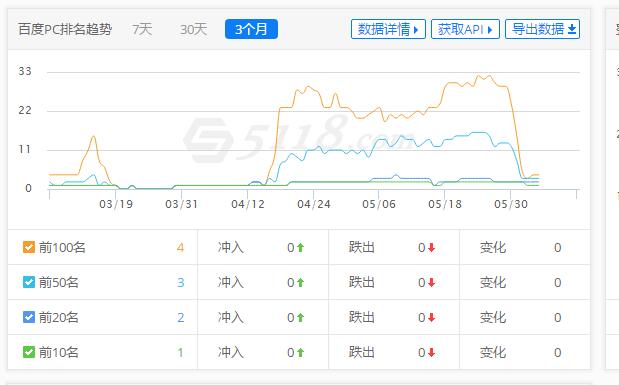Click red down arrow in 前100名 row
The image size is (619, 385).
431,248
